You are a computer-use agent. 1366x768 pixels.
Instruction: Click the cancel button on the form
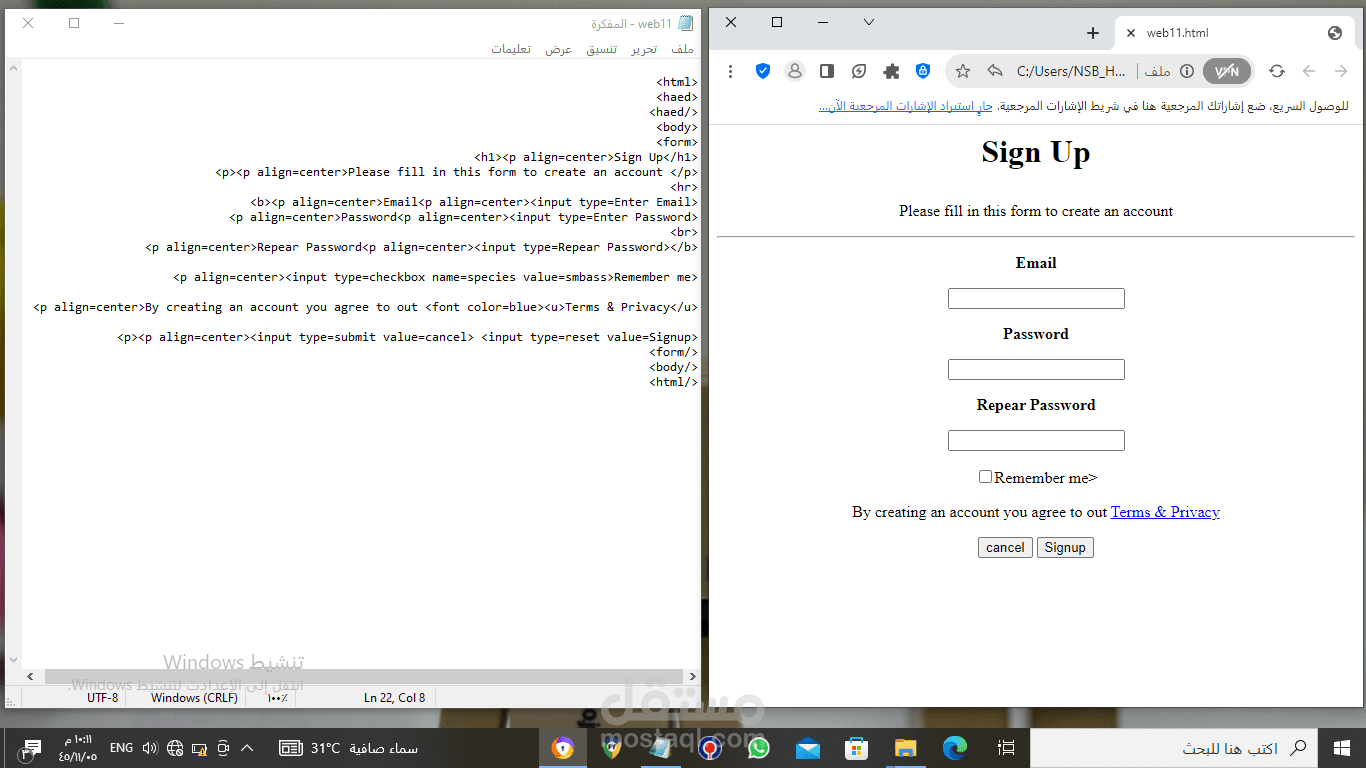(1005, 548)
